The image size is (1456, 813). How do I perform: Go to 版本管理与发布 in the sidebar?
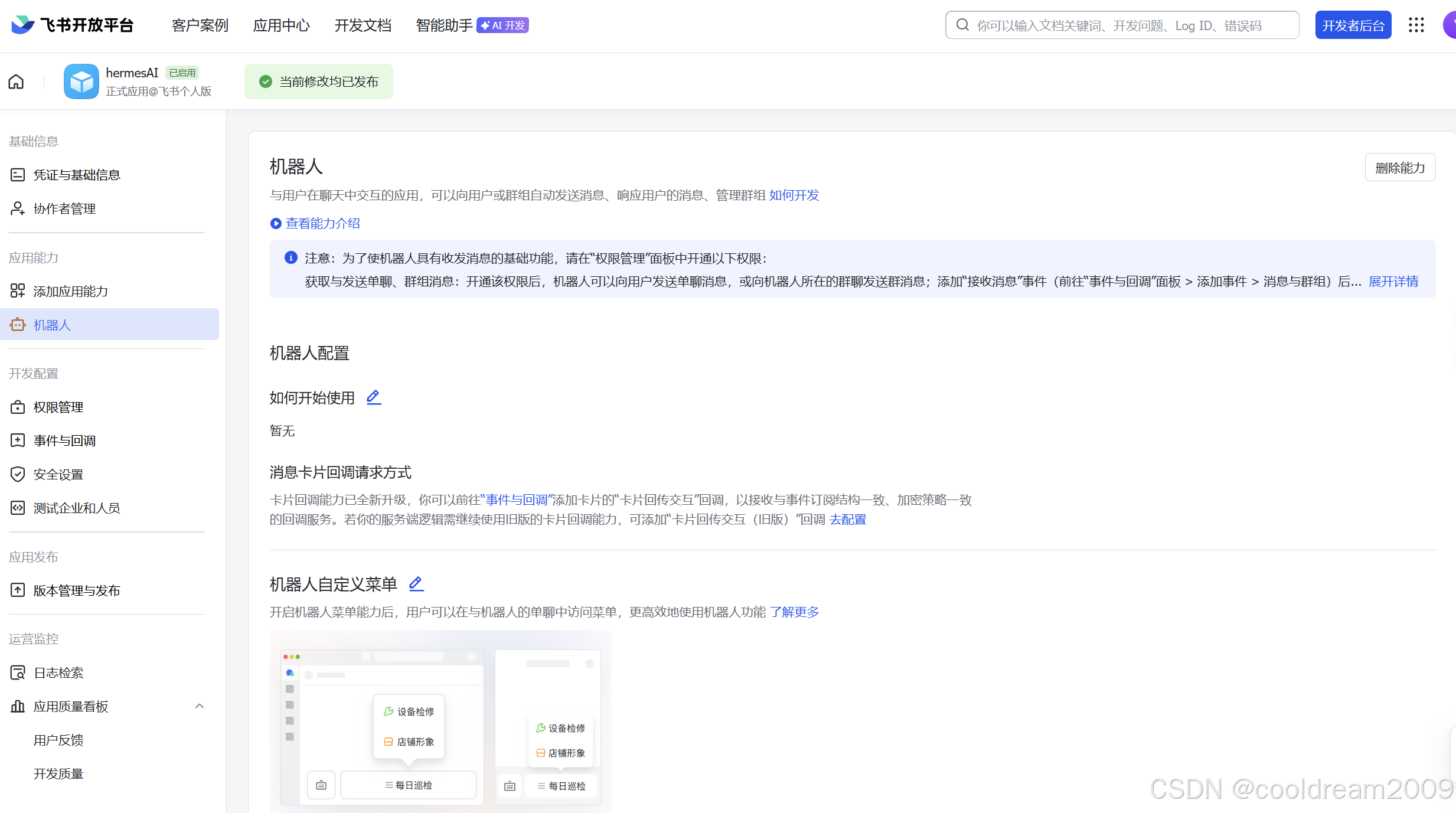77,590
